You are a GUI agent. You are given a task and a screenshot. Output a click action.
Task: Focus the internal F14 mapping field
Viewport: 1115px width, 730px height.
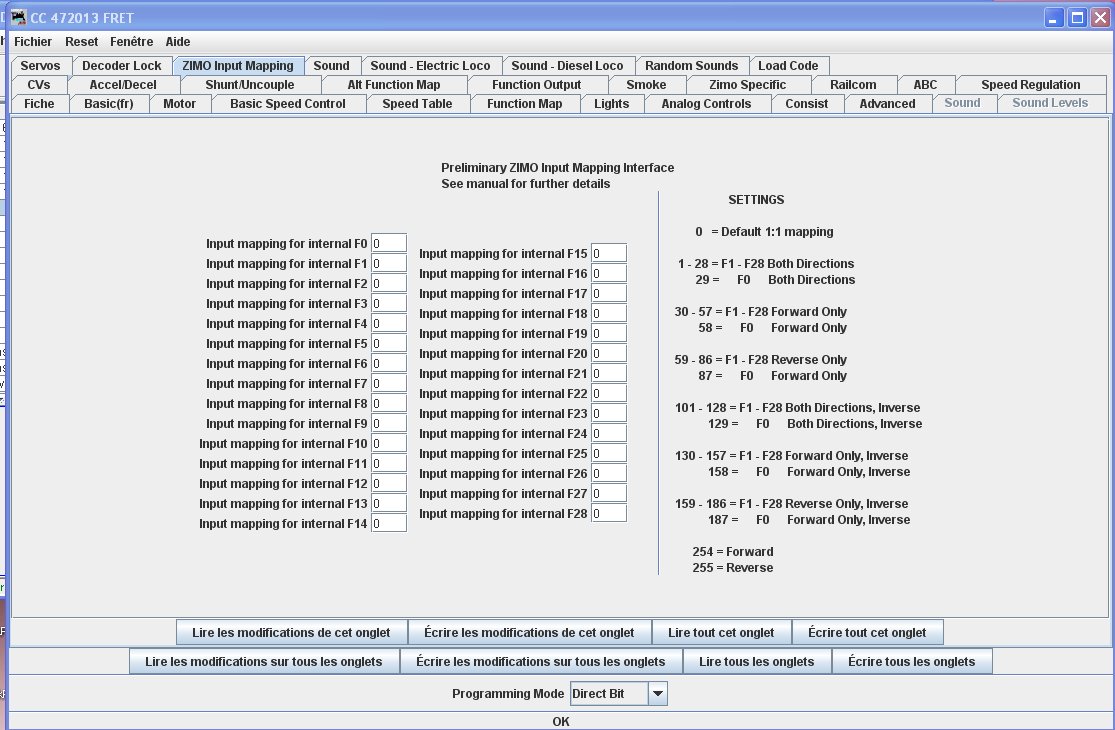pyautogui.click(x=389, y=523)
